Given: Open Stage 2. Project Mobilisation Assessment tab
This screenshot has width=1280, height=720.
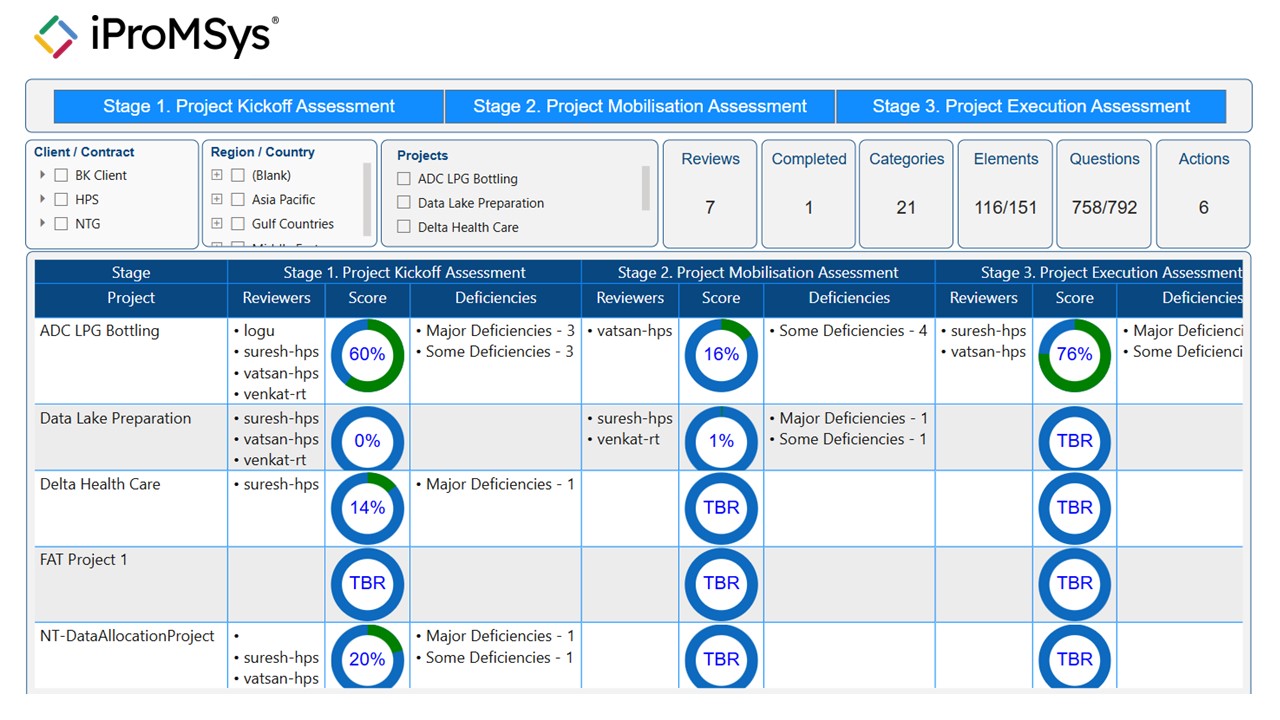Looking at the screenshot, I should (640, 106).
